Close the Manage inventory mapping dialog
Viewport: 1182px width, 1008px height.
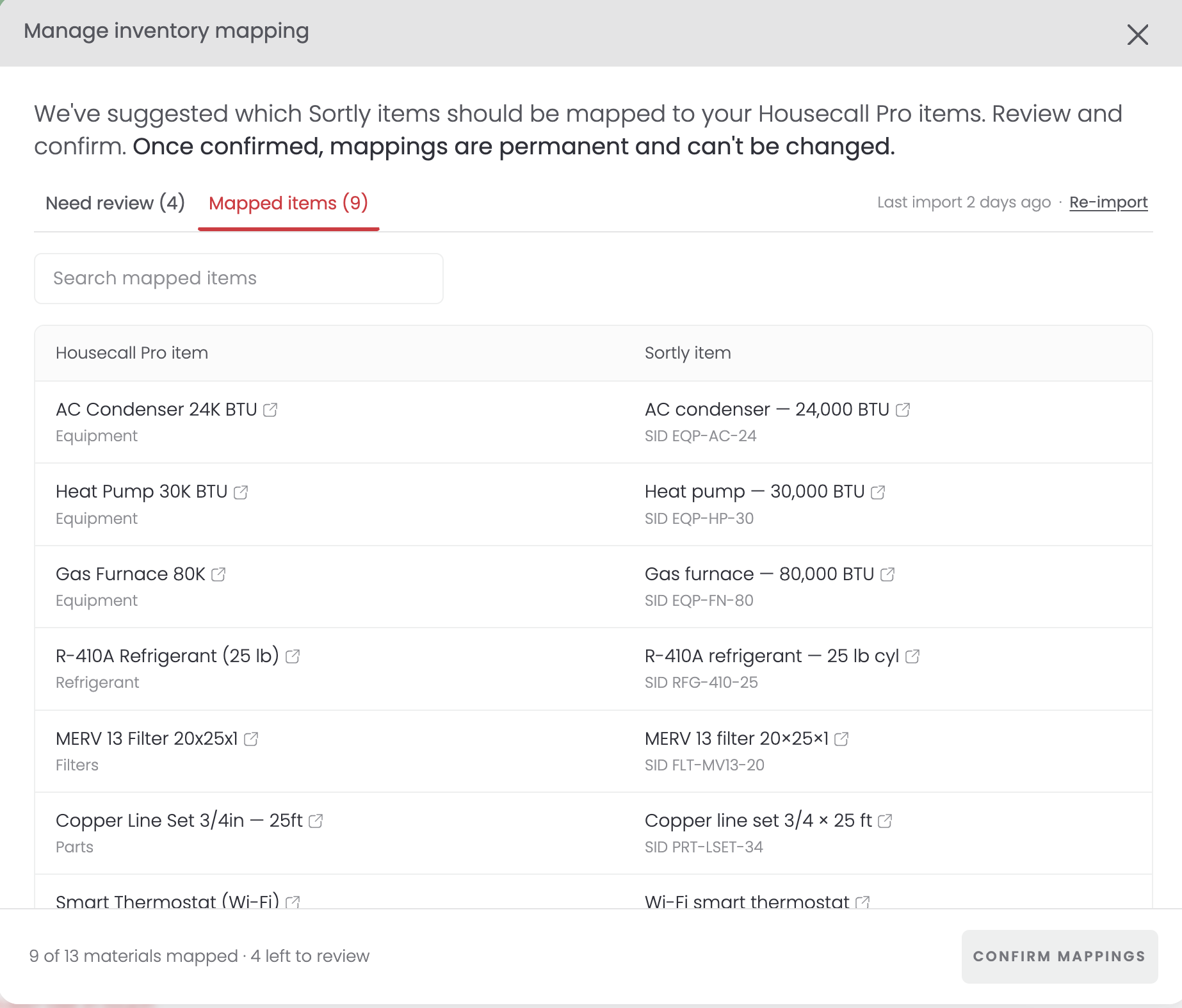(x=1138, y=35)
